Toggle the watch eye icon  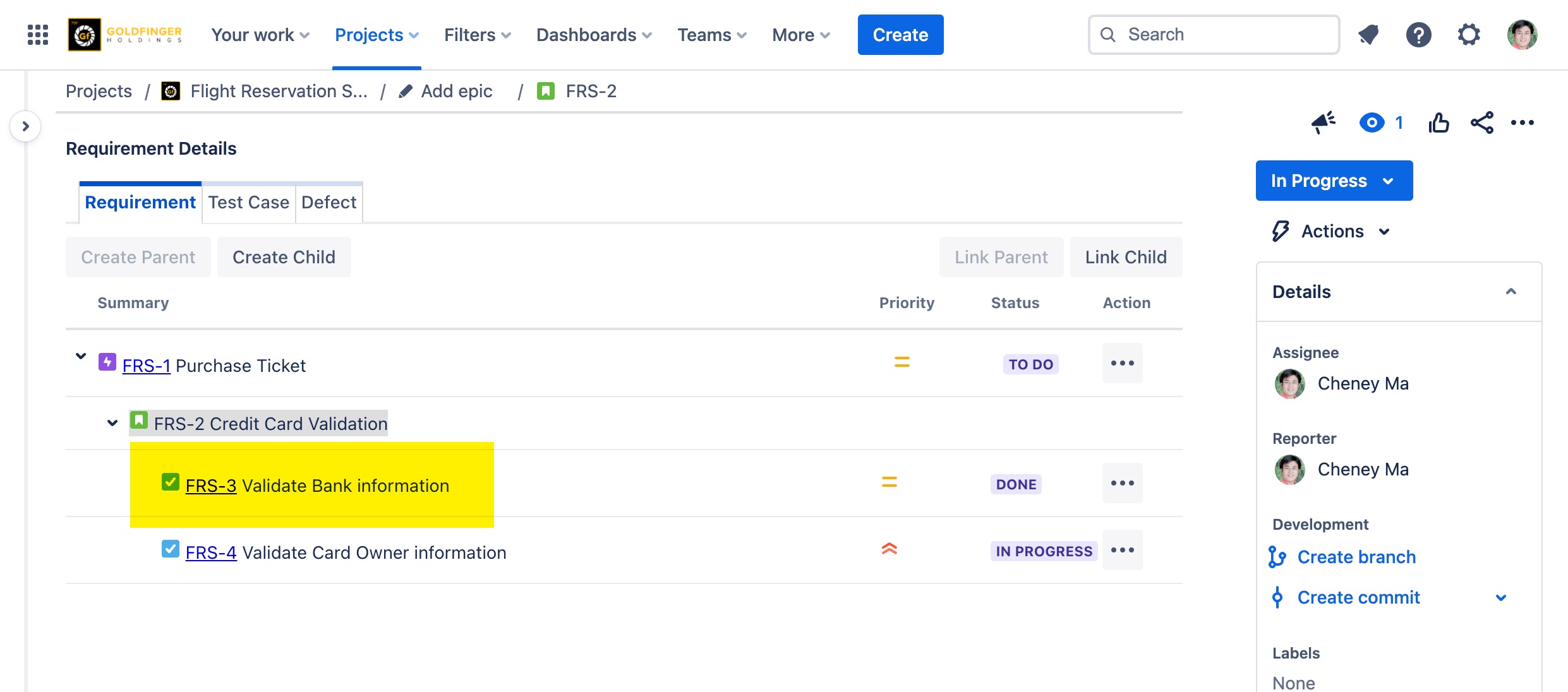point(1372,122)
